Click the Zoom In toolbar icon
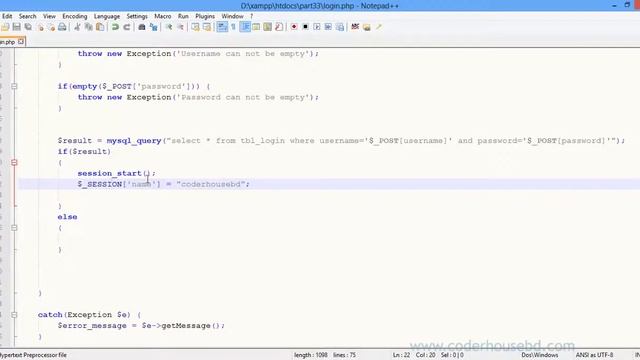 169,27
